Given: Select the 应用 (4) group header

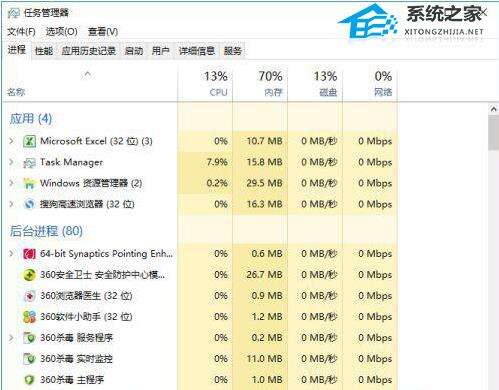Looking at the screenshot, I should (x=31, y=119).
